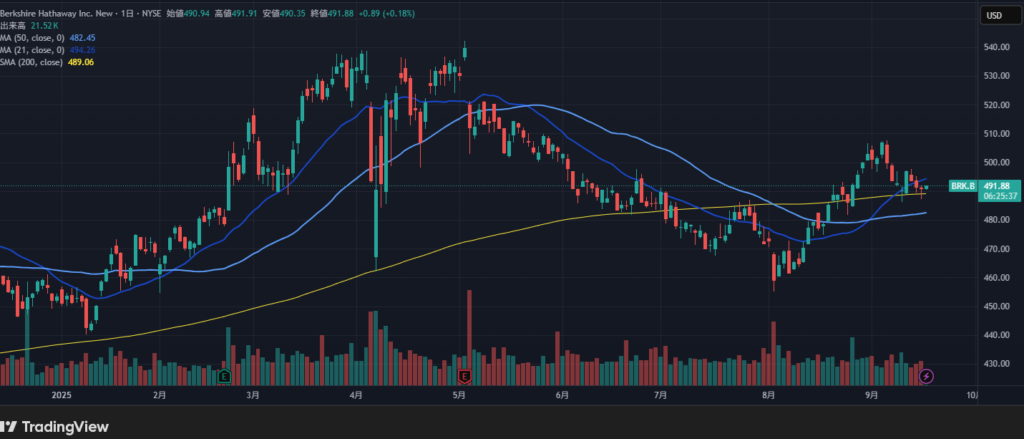Open the USD currency selector
Screen dimensions: 1024x439
click(1000, 16)
